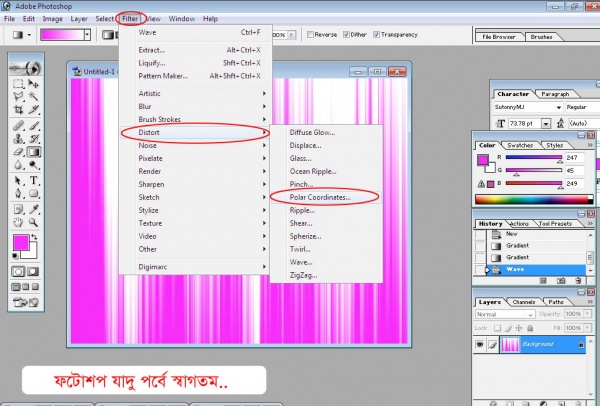600x406 pixels.
Task: Open the Filter menu
Action: coord(130,19)
